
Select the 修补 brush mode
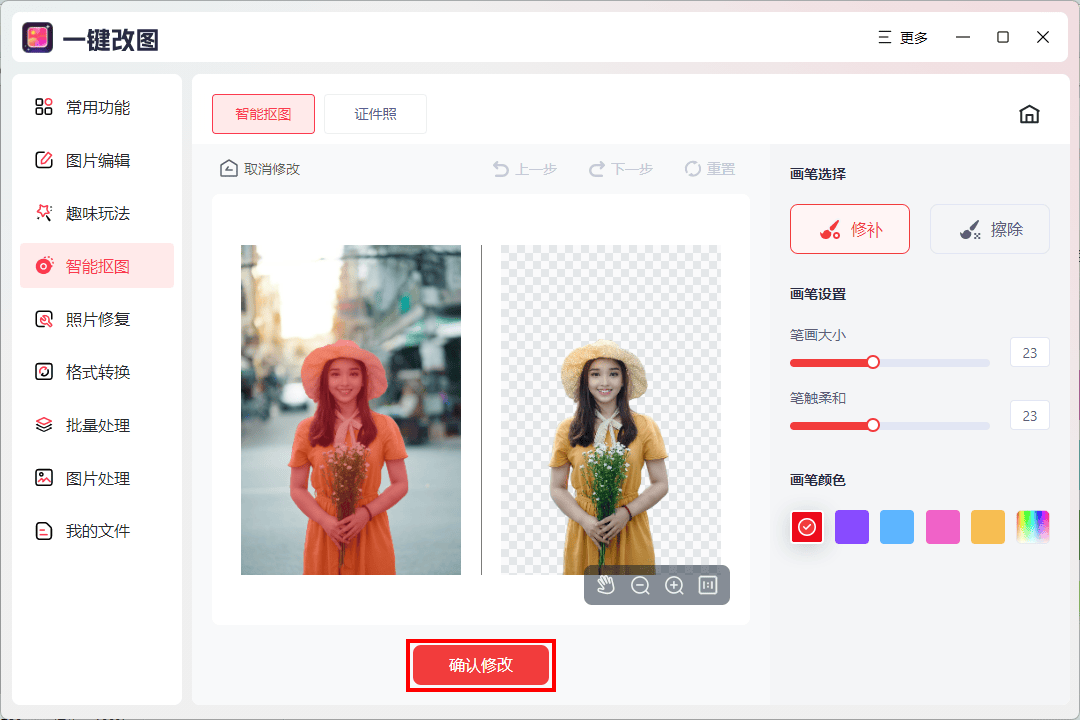click(850, 229)
